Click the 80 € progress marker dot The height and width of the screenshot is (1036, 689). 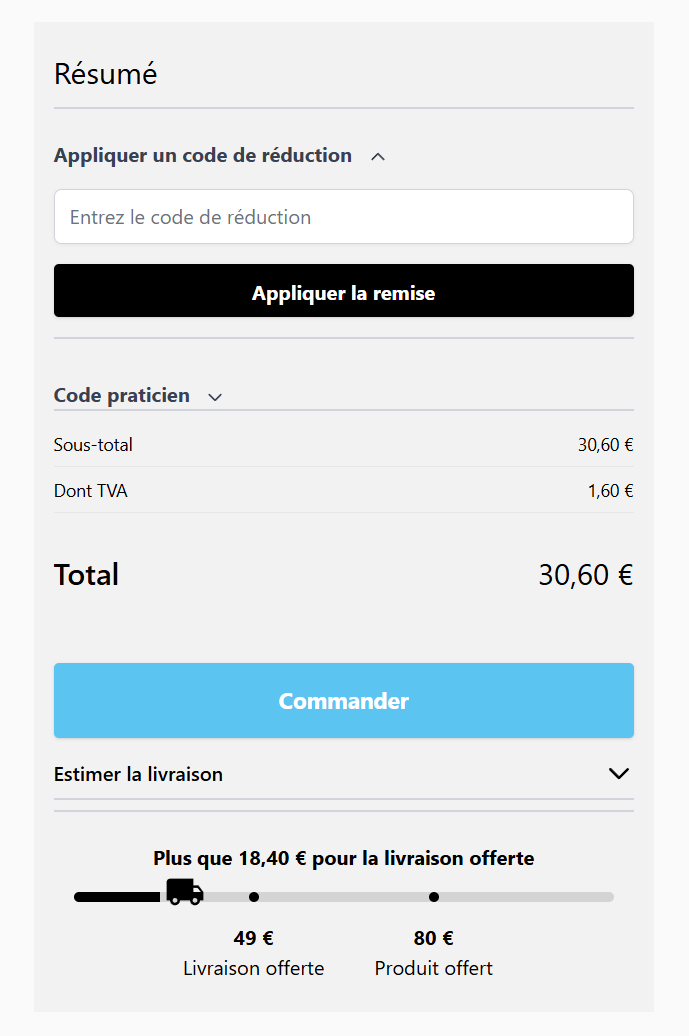pyautogui.click(x=433, y=897)
